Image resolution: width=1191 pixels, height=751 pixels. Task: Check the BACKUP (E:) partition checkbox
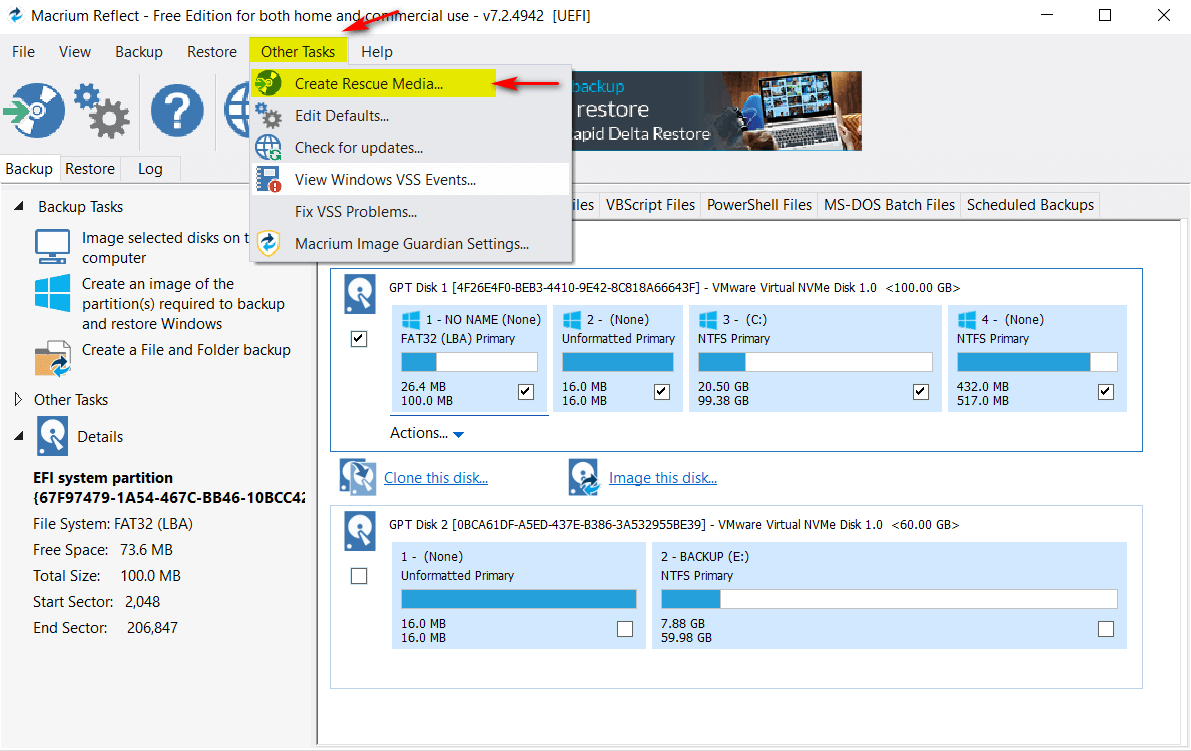[x=1106, y=629]
